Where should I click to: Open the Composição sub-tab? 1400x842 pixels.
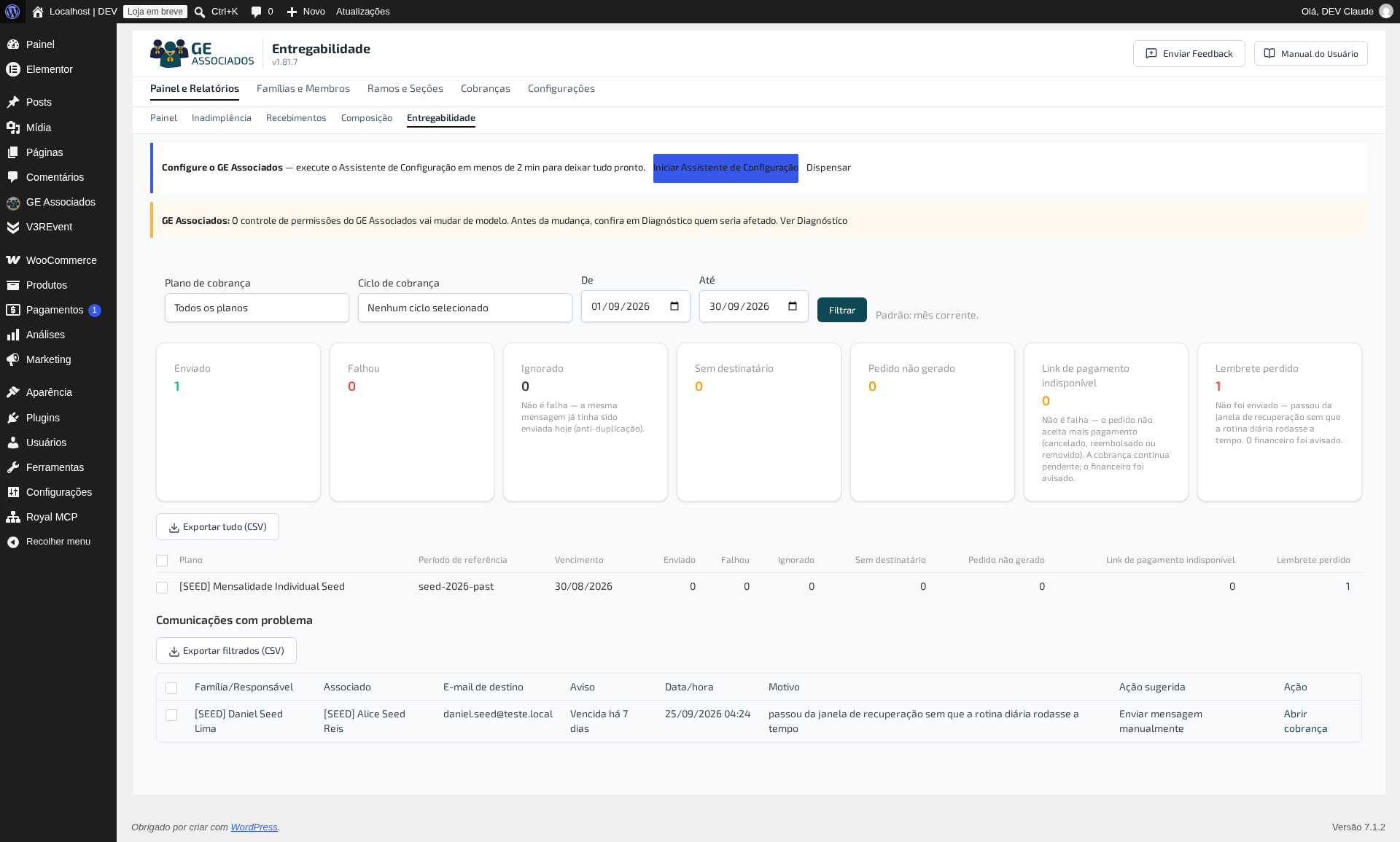367,117
